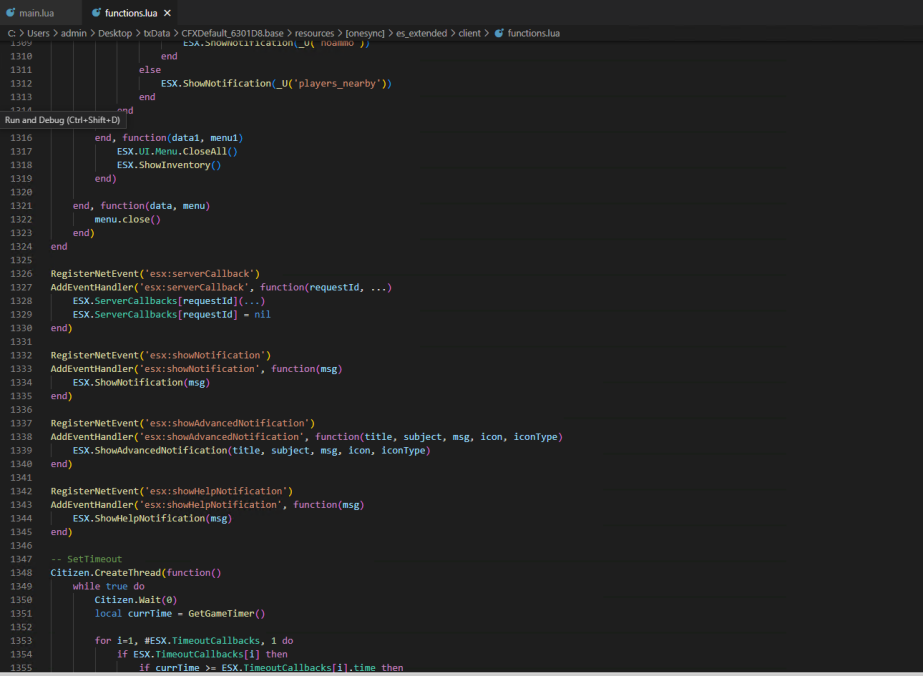Viewport: 923px width, 676px height.
Task: Click the Citizen.CreateThread call on line 1348
Action: click(x=105, y=573)
